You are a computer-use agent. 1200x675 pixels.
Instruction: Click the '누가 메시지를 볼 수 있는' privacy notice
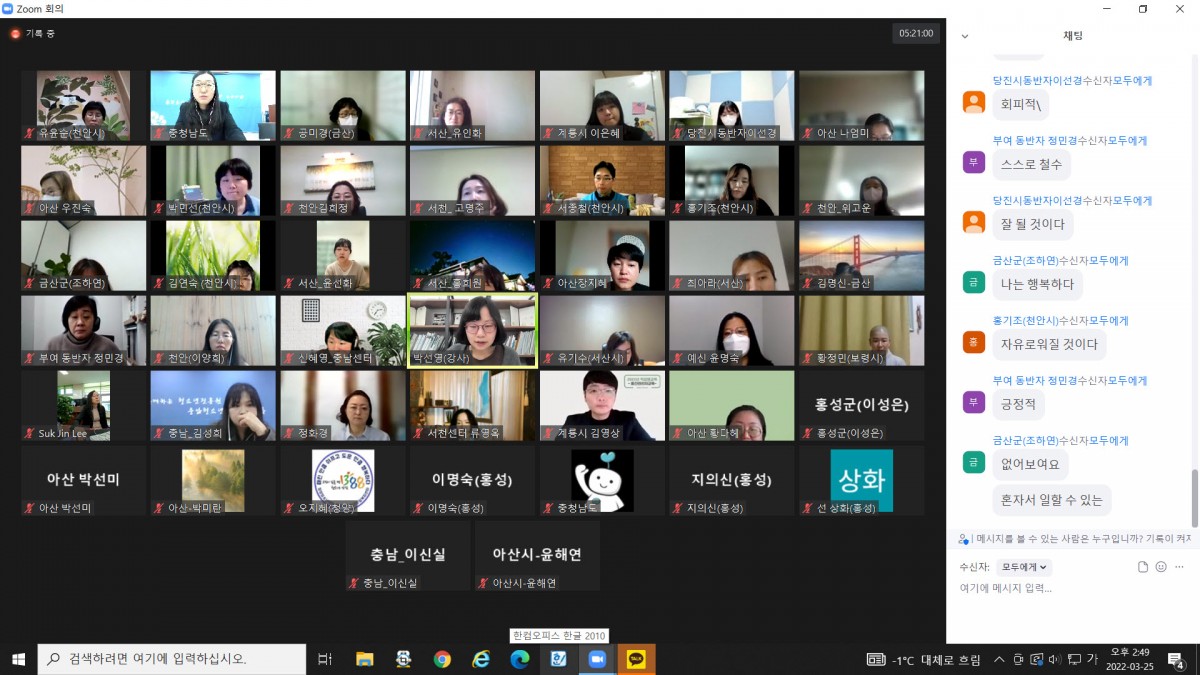(1074, 538)
